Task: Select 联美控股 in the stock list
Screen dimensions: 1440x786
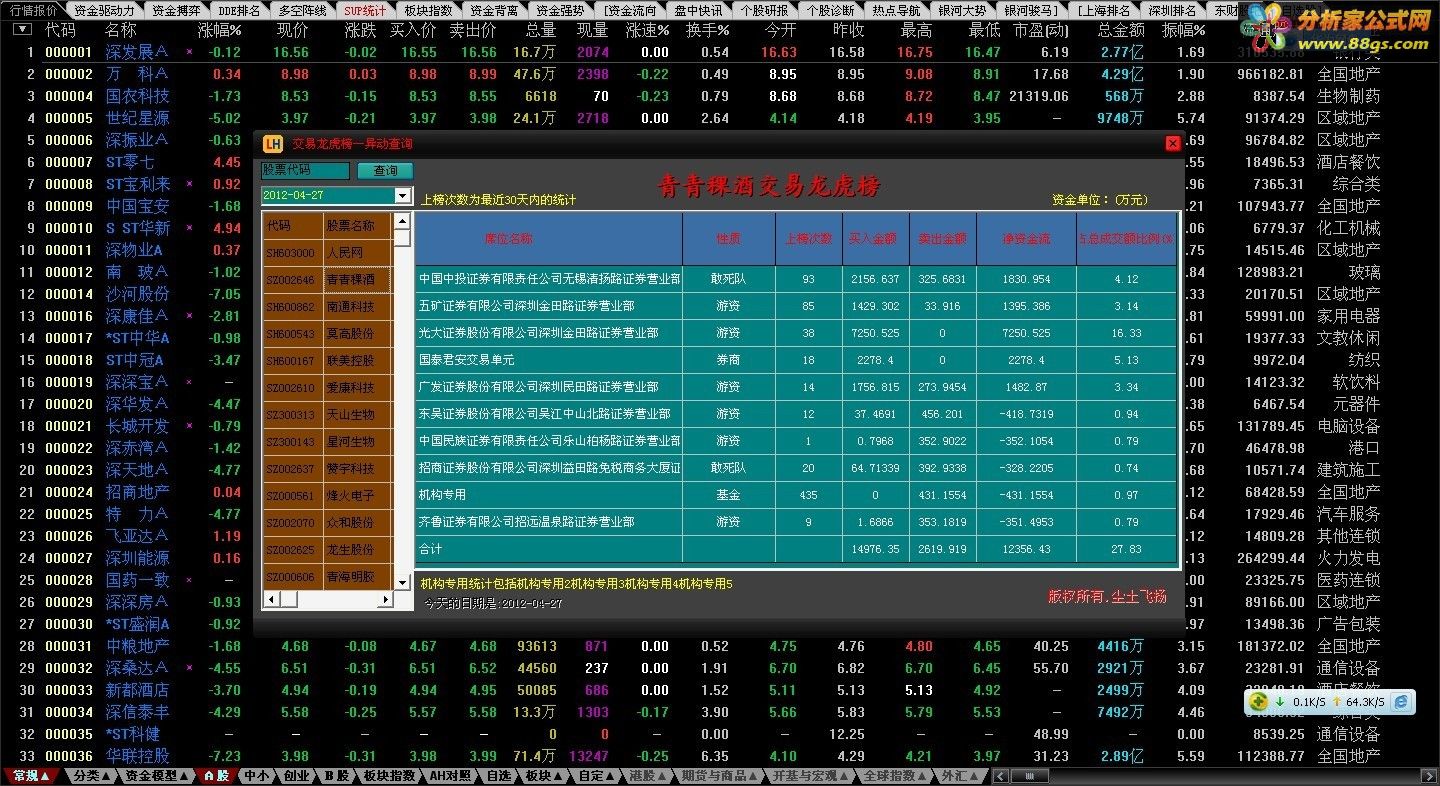Action: point(350,361)
